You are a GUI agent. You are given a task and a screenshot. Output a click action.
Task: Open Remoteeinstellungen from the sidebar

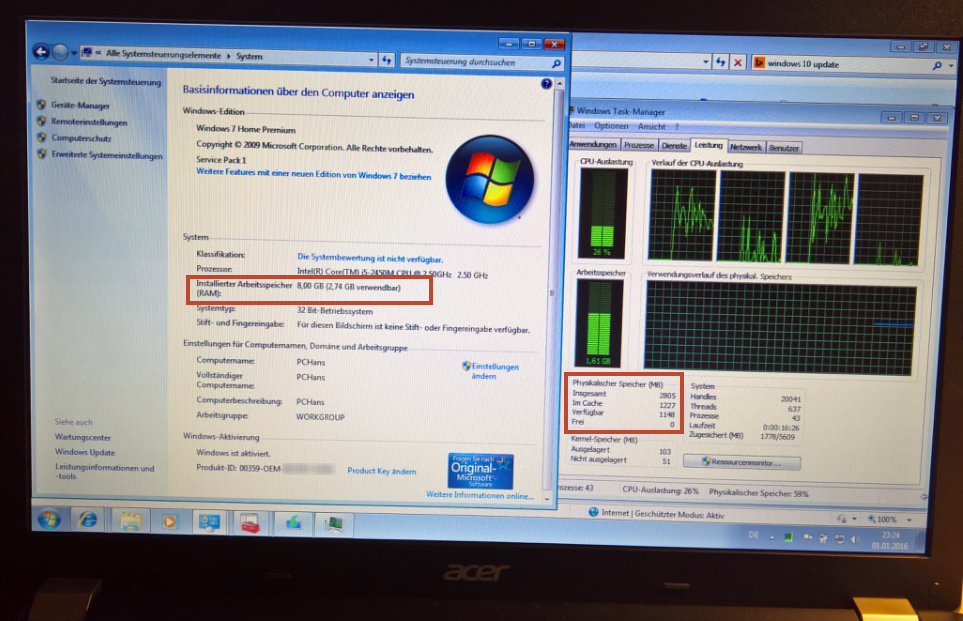click(89, 122)
